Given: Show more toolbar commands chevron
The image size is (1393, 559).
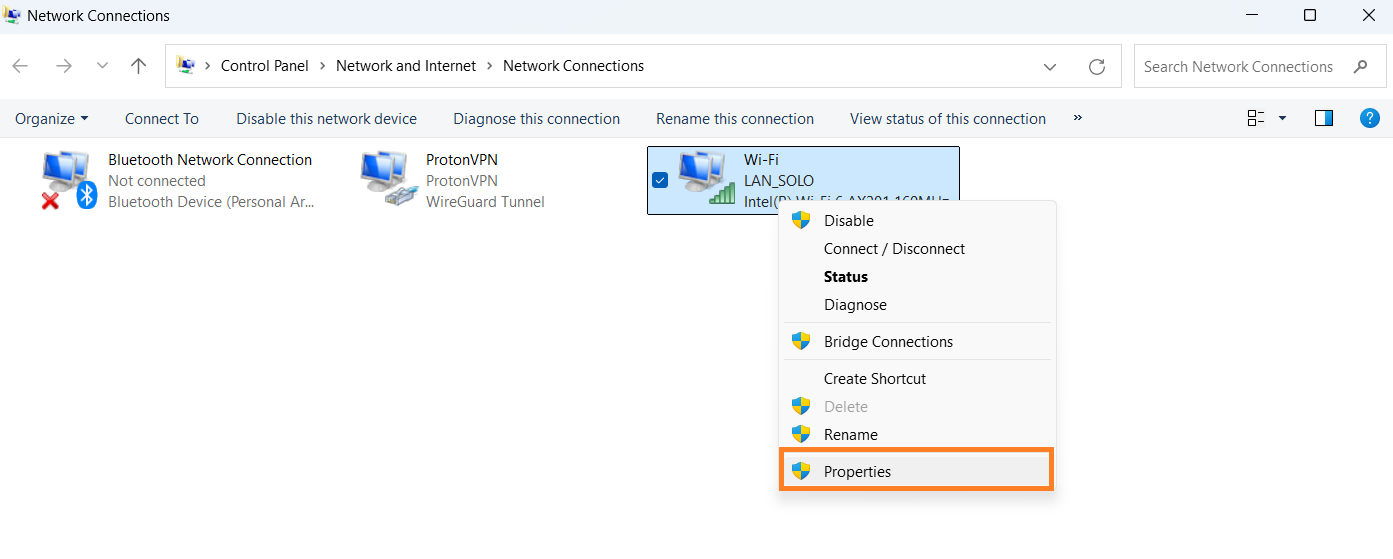Looking at the screenshot, I should pos(1078,118).
